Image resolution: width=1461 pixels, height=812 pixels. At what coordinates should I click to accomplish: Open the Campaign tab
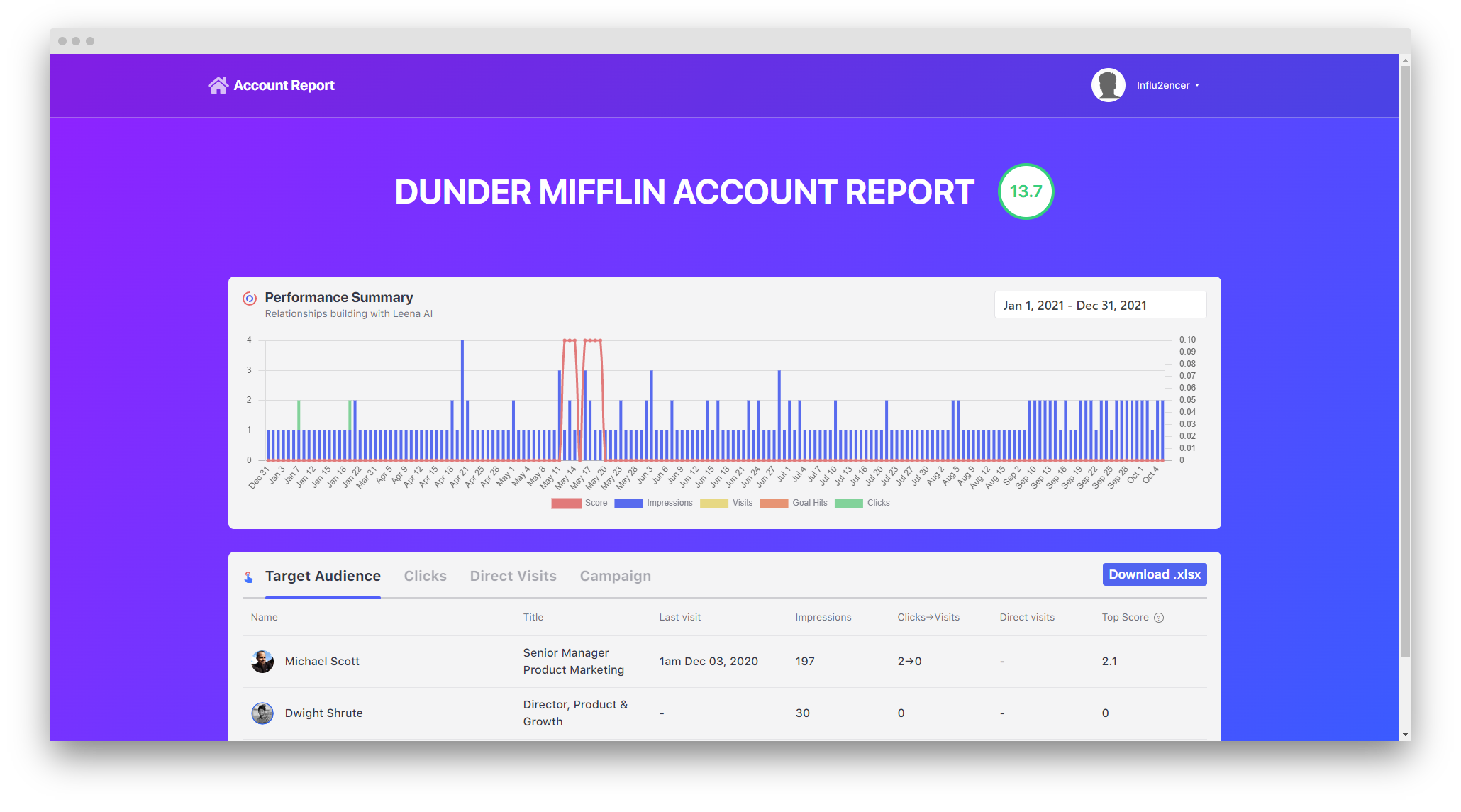tap(615, 576)
